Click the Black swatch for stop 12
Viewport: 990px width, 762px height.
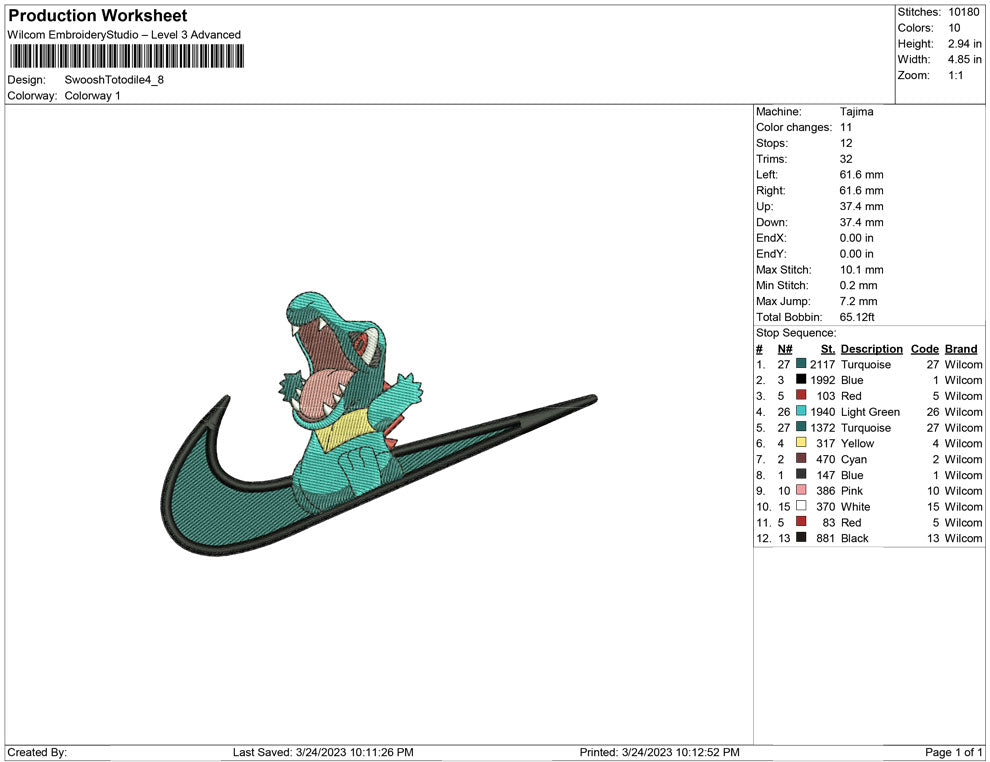point(801,537)
